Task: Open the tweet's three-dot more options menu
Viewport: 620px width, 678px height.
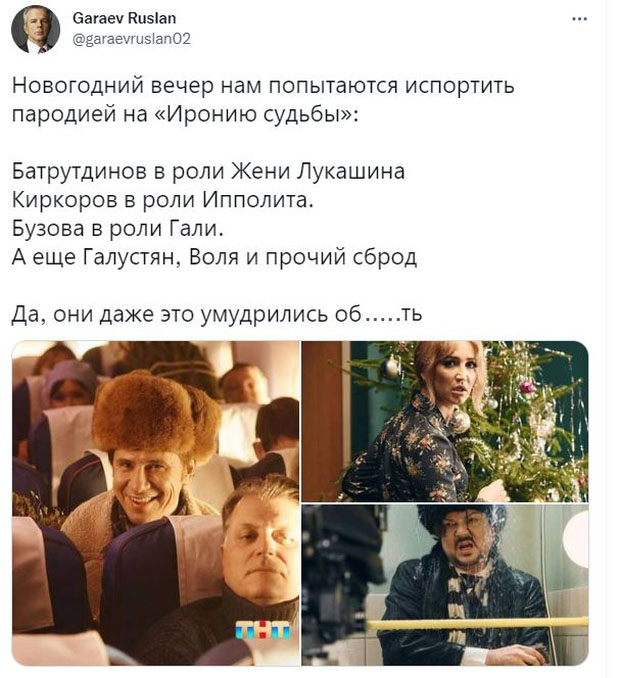Action: [x=579, y=19]
